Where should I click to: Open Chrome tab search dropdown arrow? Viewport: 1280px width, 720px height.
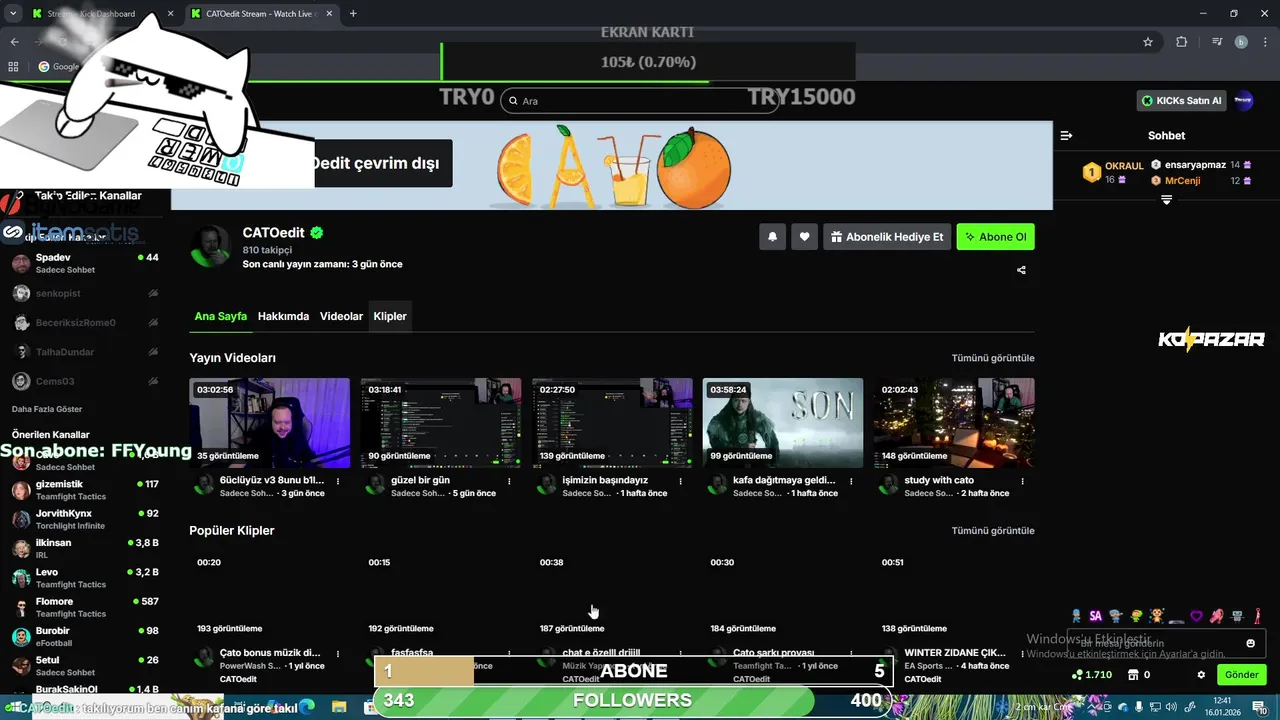click(x=13, y=13)
